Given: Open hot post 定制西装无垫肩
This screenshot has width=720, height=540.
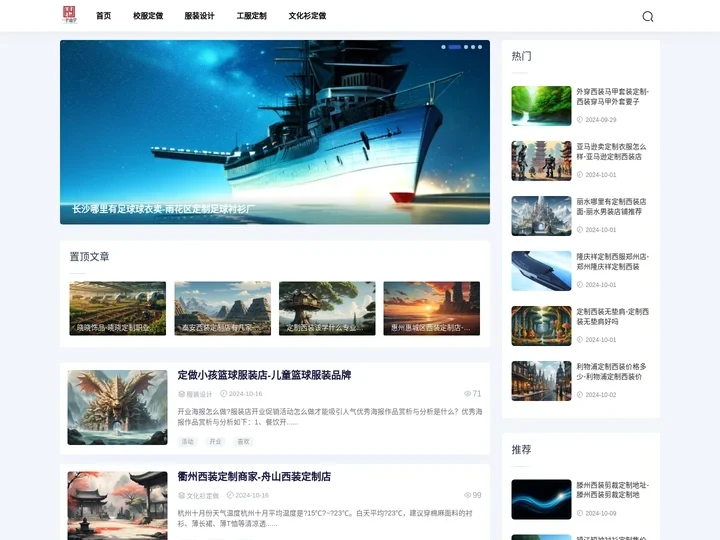Looking at the screenshot, I should click(x=613, y=316).
